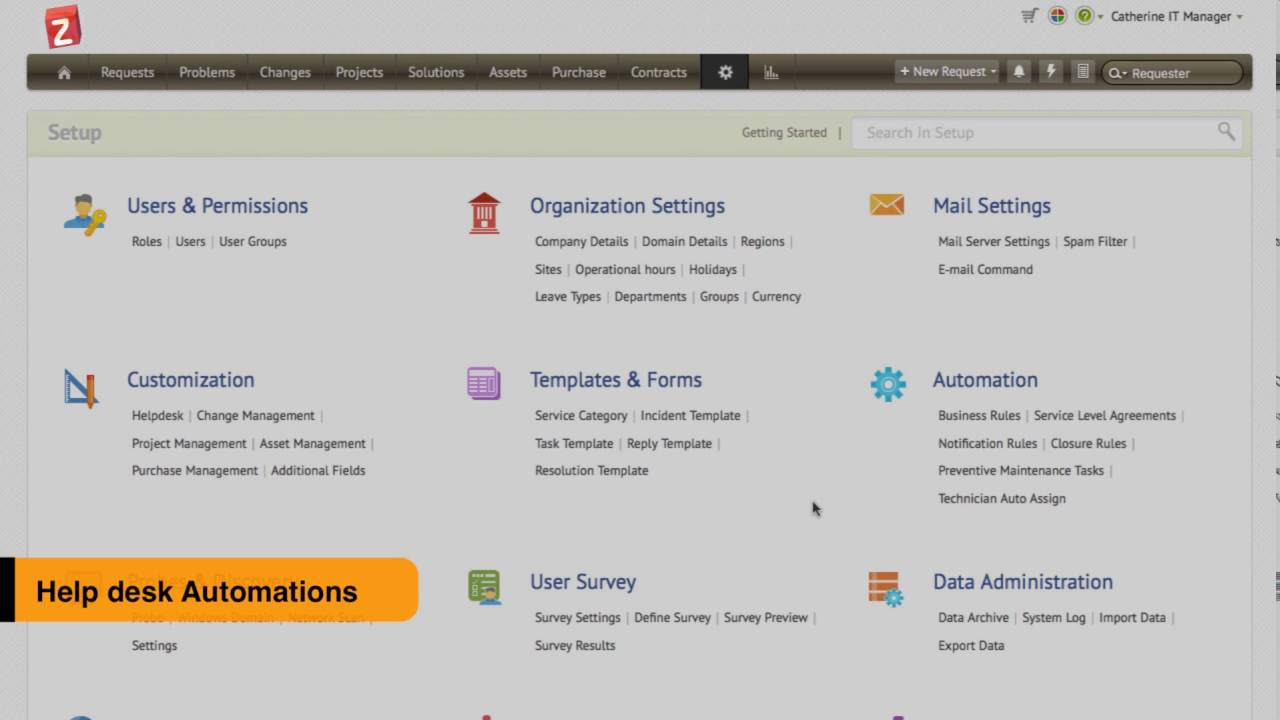This screenshot has width=1280, height=720.
Task: Open the Requests tab
Action: [127, 72]
